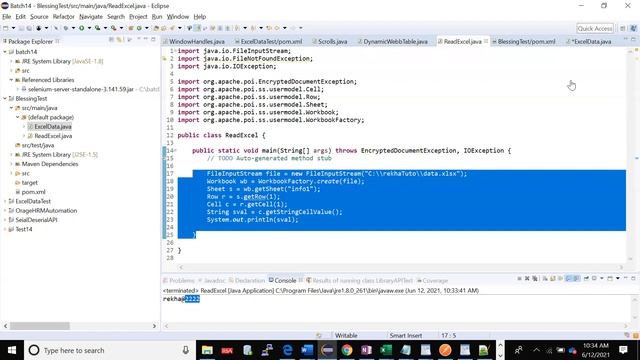Terminate the console process via stop icon
The image size is (640, 360).
tap(519, 278)
